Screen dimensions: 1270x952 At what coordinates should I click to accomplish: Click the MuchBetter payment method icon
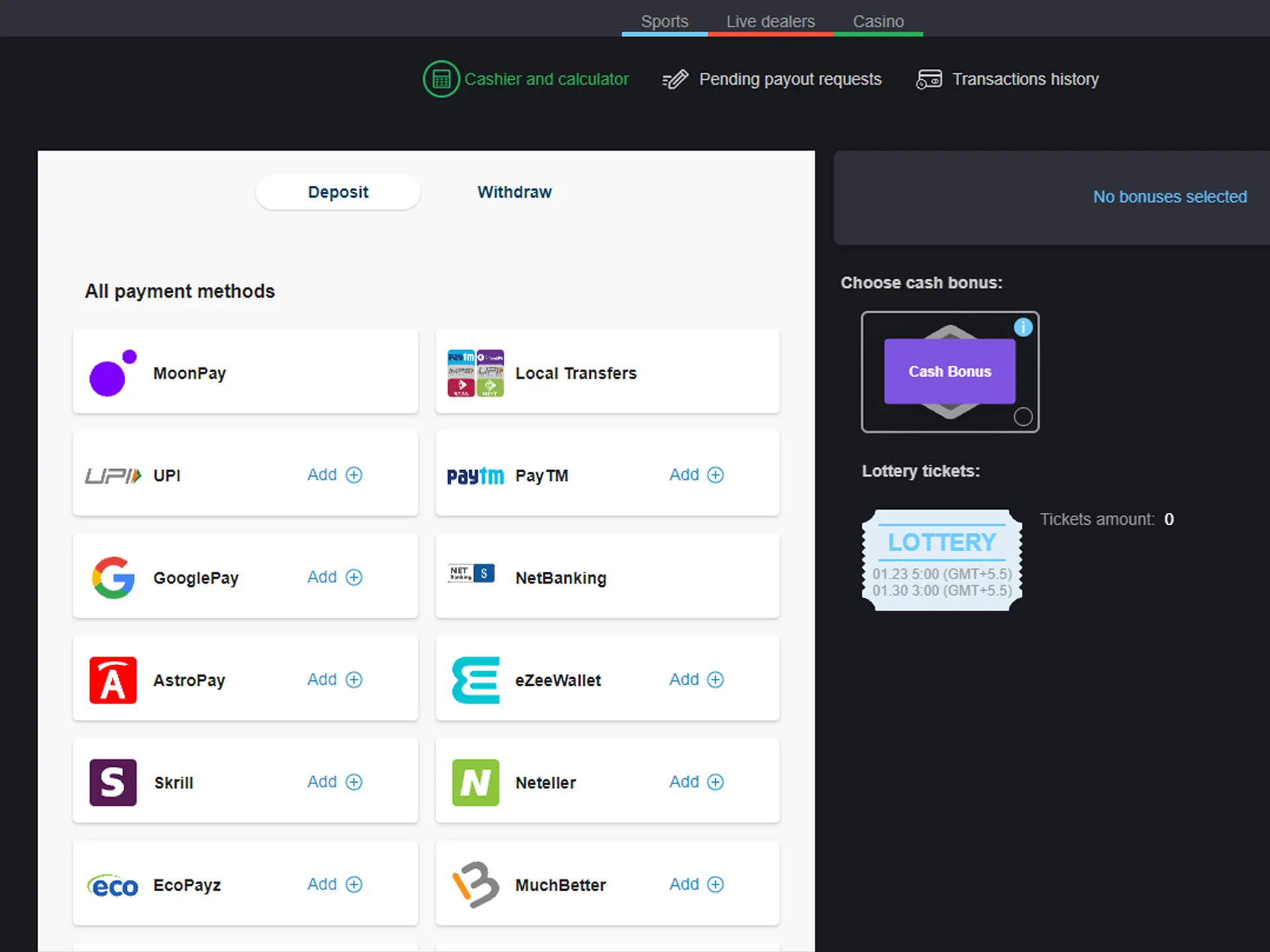tap(474, 884)
